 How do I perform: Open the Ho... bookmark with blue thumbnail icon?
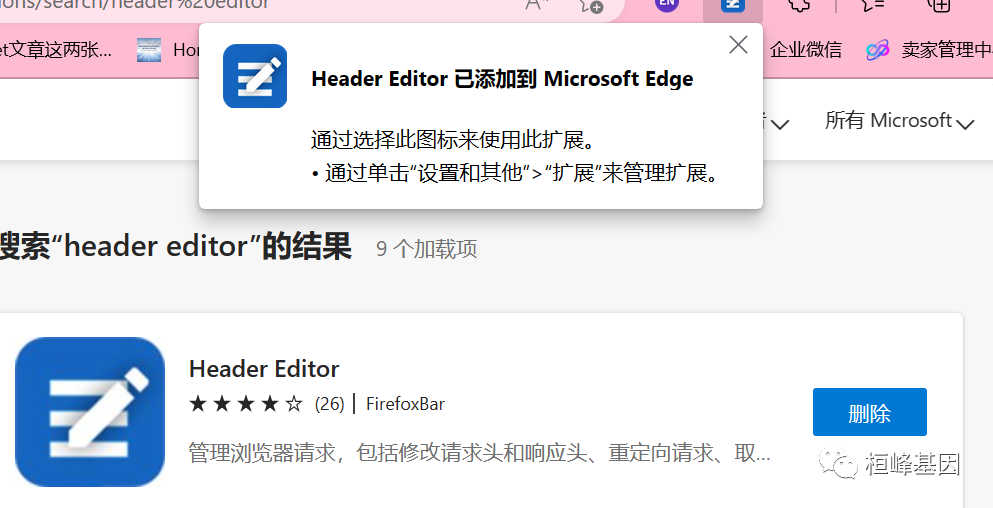coord(168,49)
